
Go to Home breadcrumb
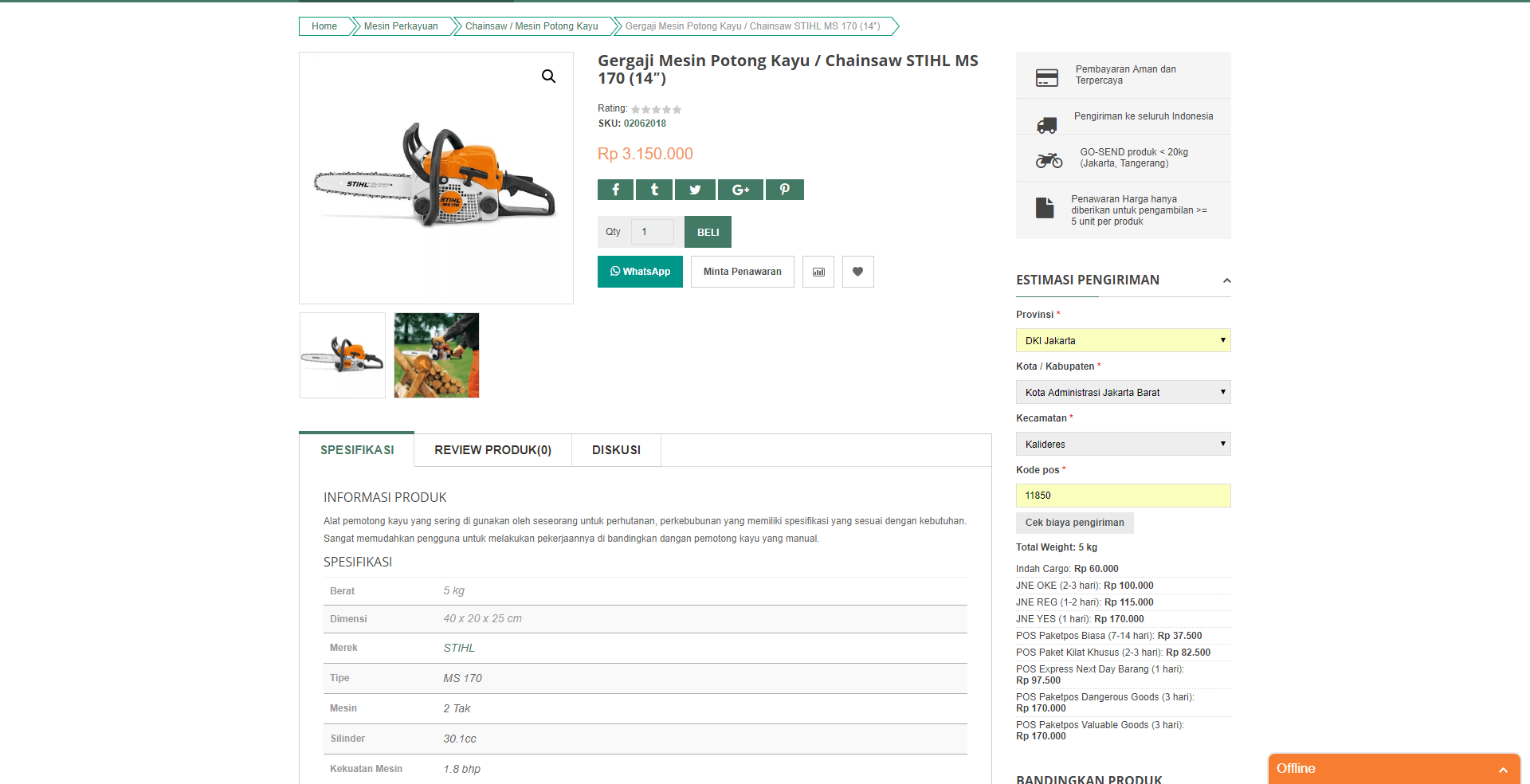pyautogui.click(x=324, y=26)
